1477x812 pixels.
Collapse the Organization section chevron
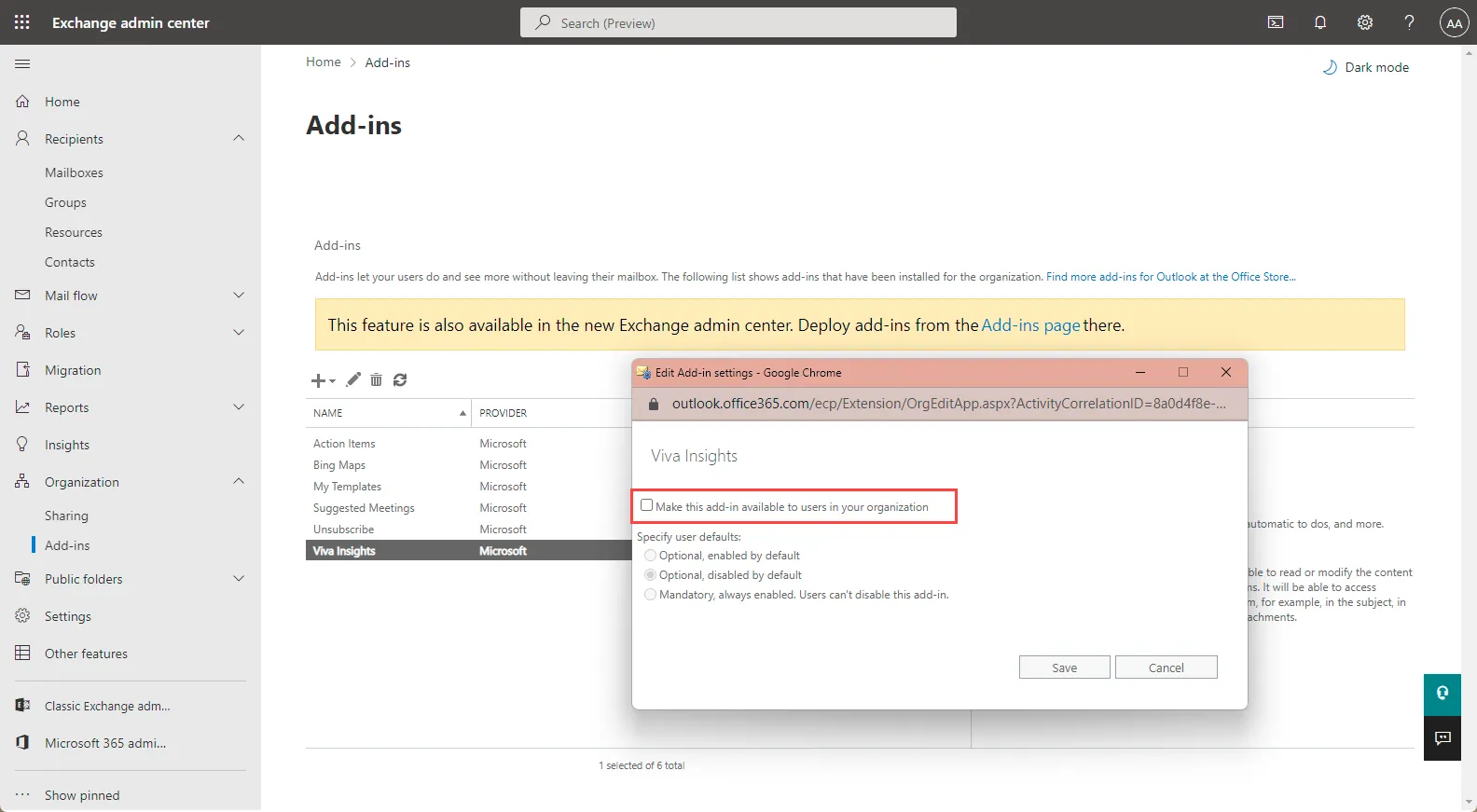239,482
